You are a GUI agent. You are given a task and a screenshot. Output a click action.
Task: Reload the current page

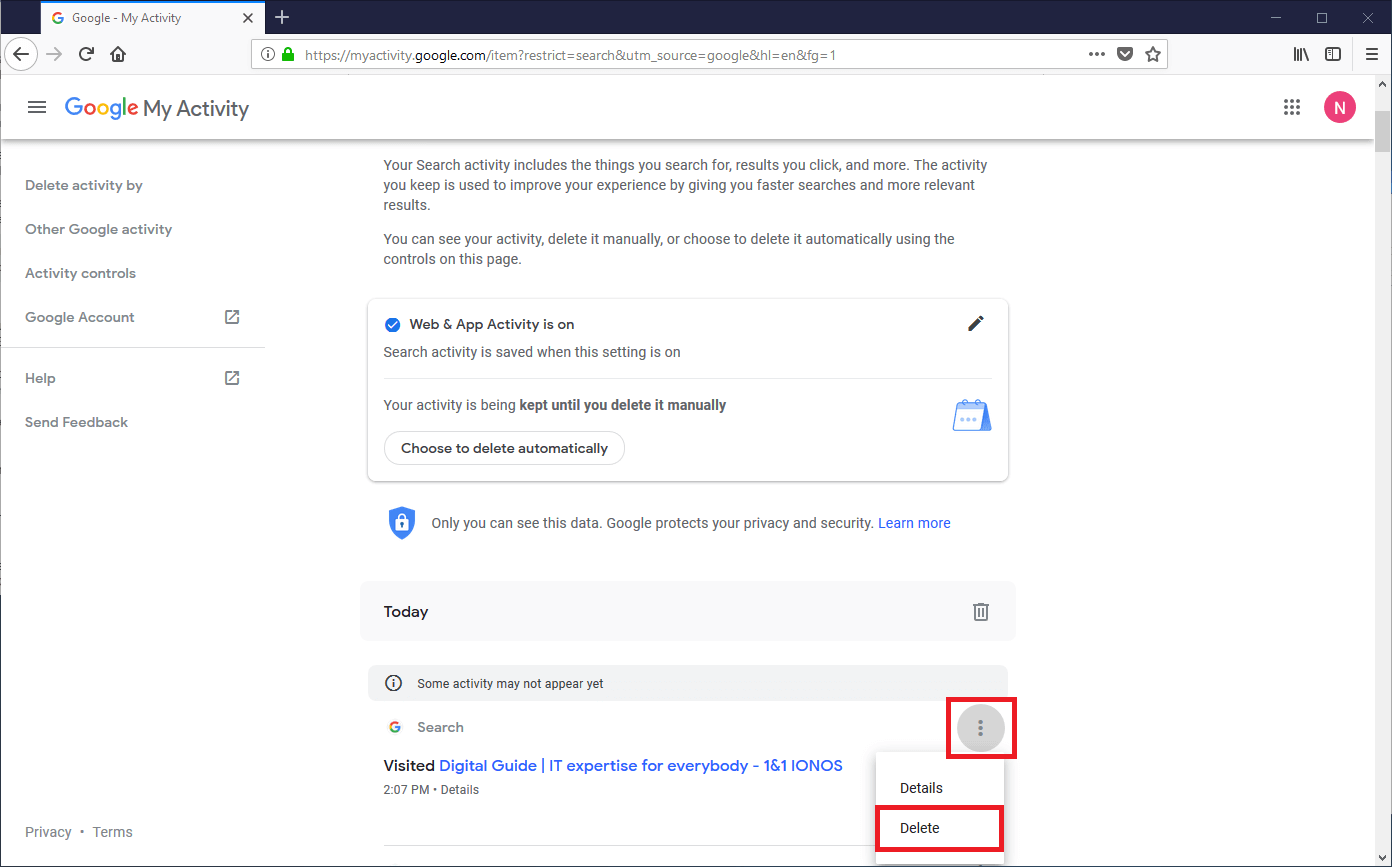click(86, 55)
